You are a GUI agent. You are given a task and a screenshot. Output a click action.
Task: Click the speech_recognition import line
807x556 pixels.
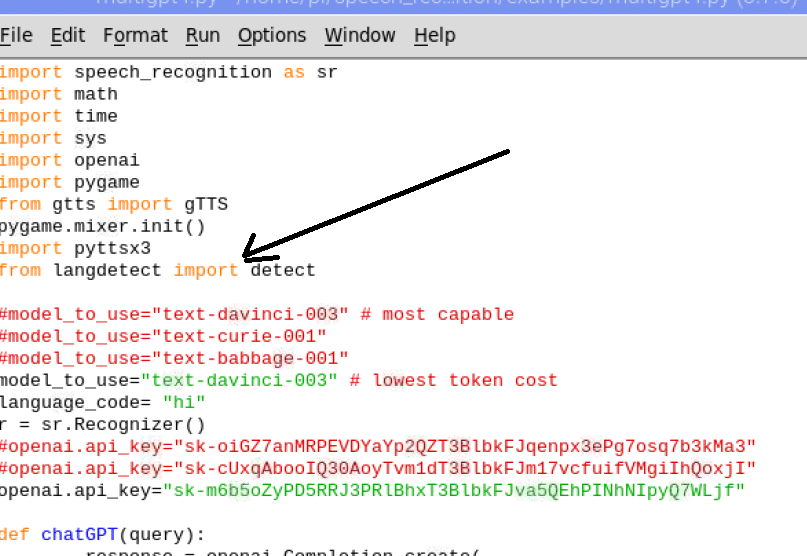point(168,72)
